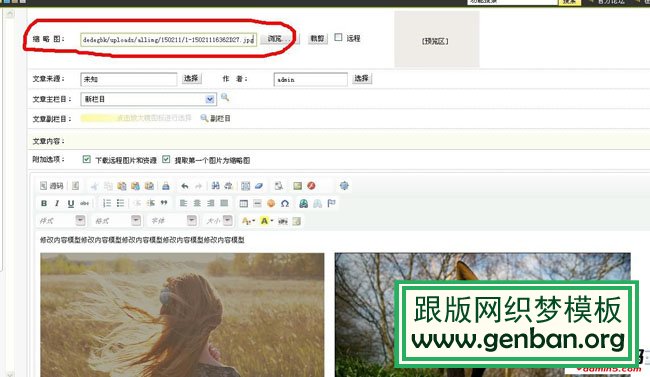
Task: Redo the last edit
Action: 199,186
